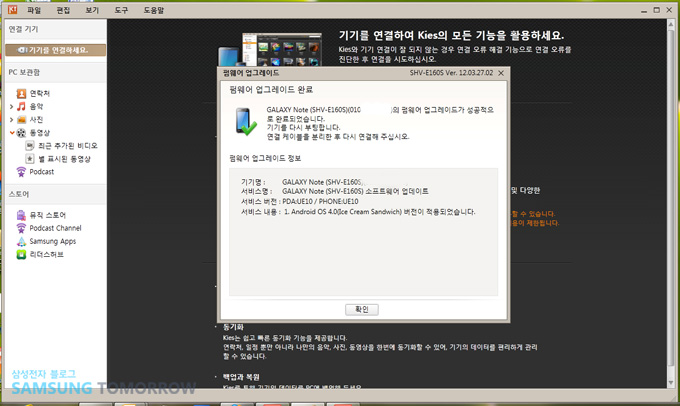Image resolution: width=680 pixels, height=406 pixels.
Task: Click the SHV-E160S Ver. 12.03.27.02 text
Action: 451,73
